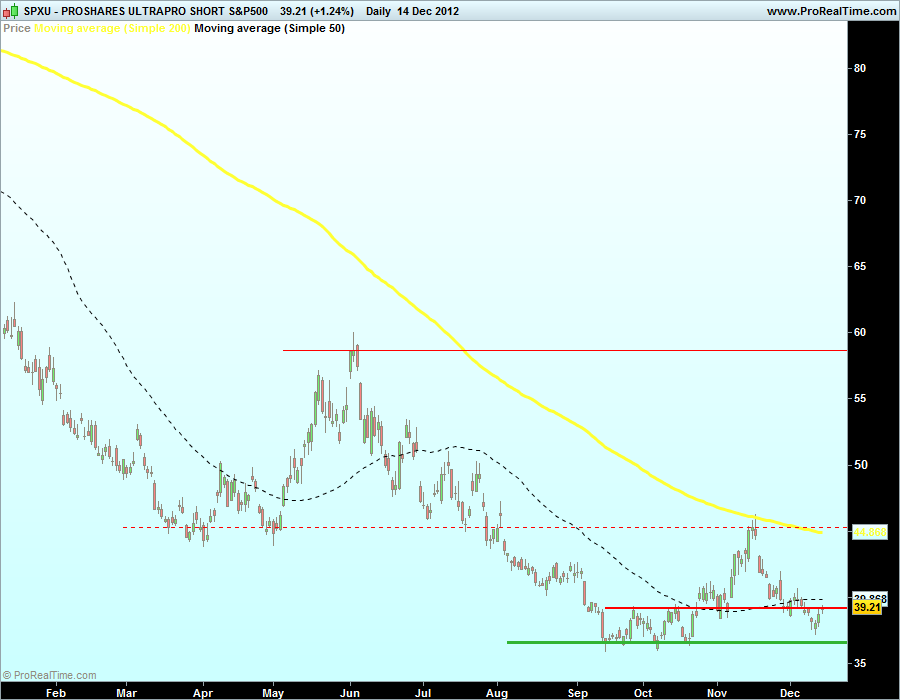Image resolution: width=900 pixels, height=700 pixels.
Task: Click the date '14 Dec 2012'
Action: coord(428,11)
